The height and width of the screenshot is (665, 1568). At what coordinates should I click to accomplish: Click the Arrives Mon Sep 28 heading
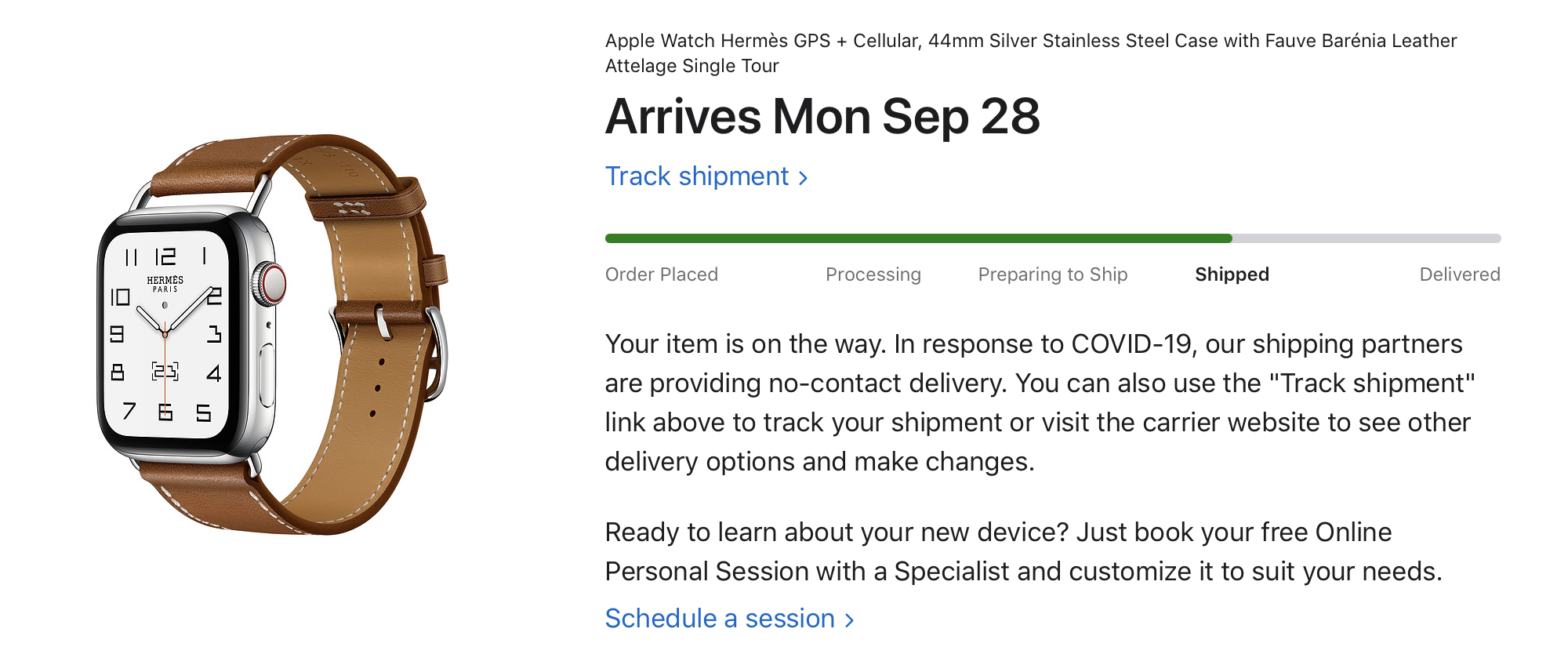coord(822,117)
